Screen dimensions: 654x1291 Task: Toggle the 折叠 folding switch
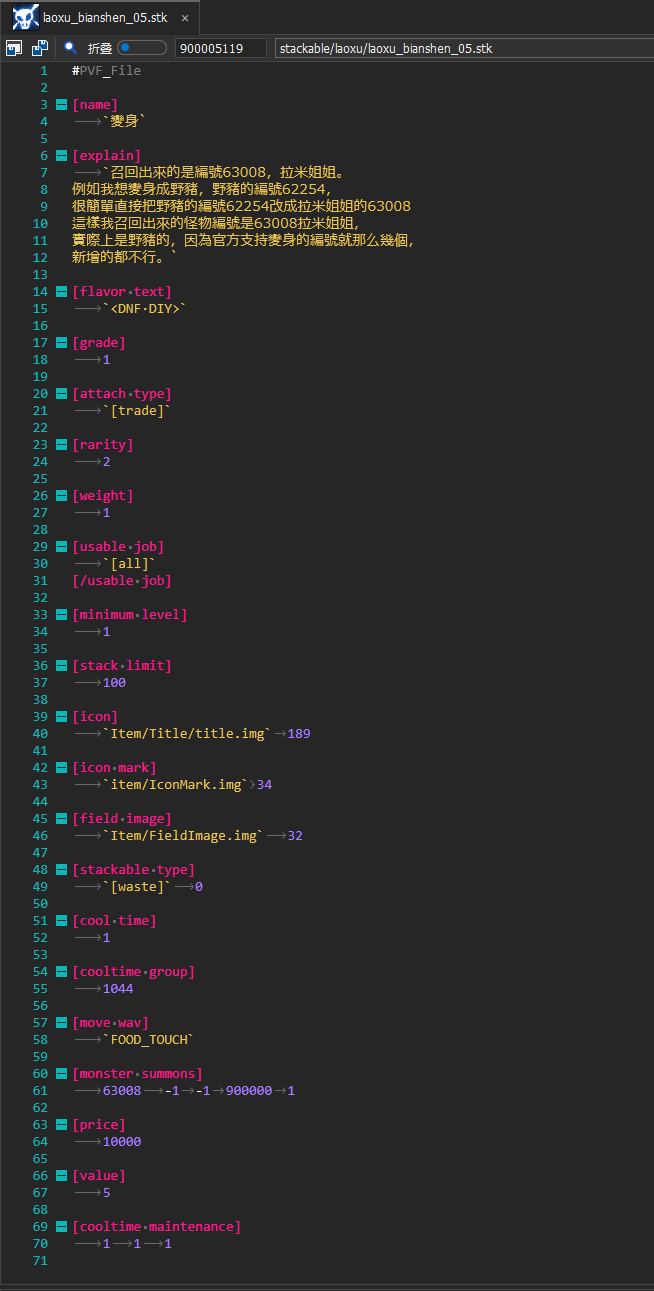click(x=141, y=48)
